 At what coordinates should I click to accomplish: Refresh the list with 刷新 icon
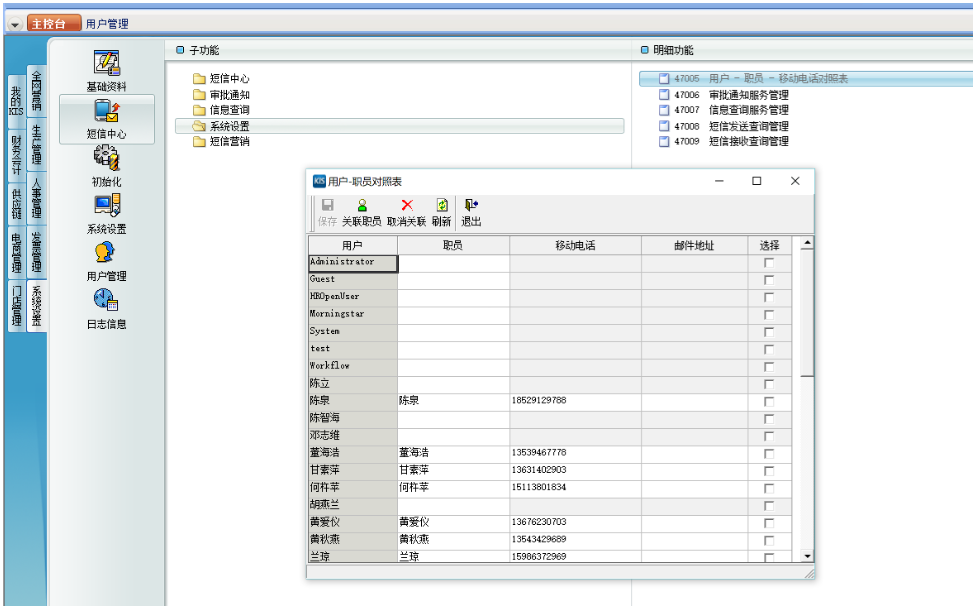(x=441, y=211)
